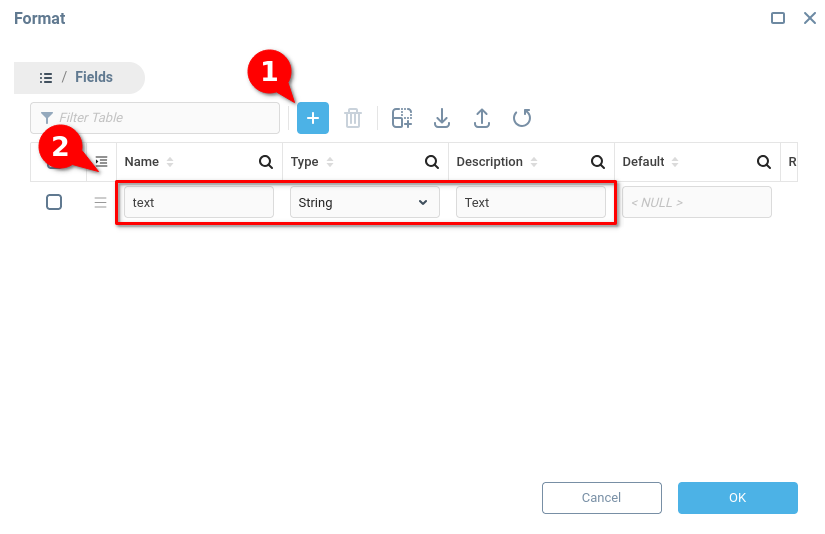825x534 pixels.
Task: Search in the Type column
Action: [x=431, y=162]
